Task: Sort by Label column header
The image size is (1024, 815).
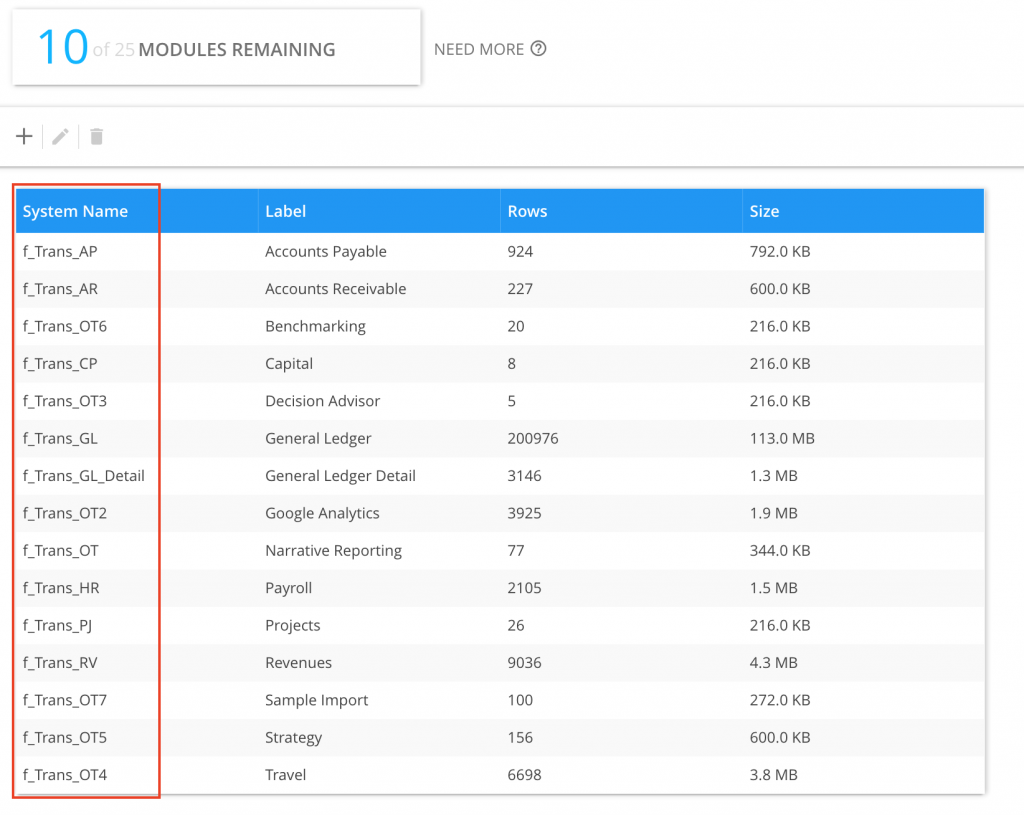Action: (286, 211)
